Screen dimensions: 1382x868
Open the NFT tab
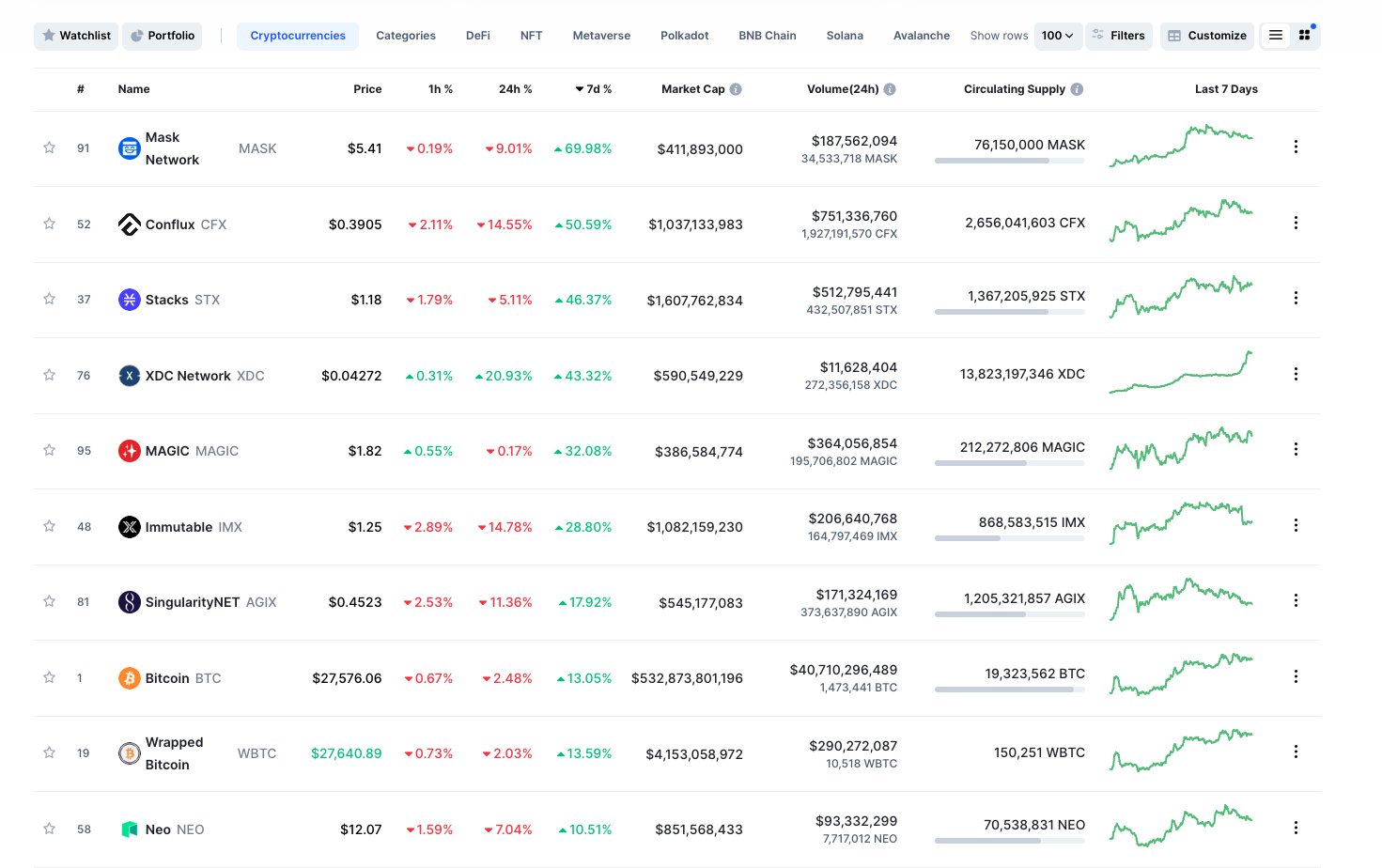[532, 36]
